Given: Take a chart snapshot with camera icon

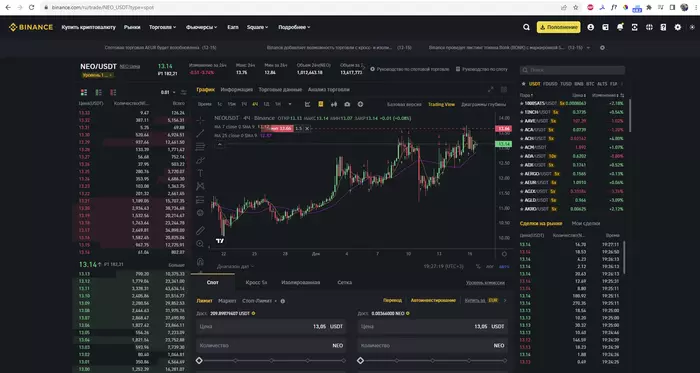Looking at the screenshot, I should (347, 104).
